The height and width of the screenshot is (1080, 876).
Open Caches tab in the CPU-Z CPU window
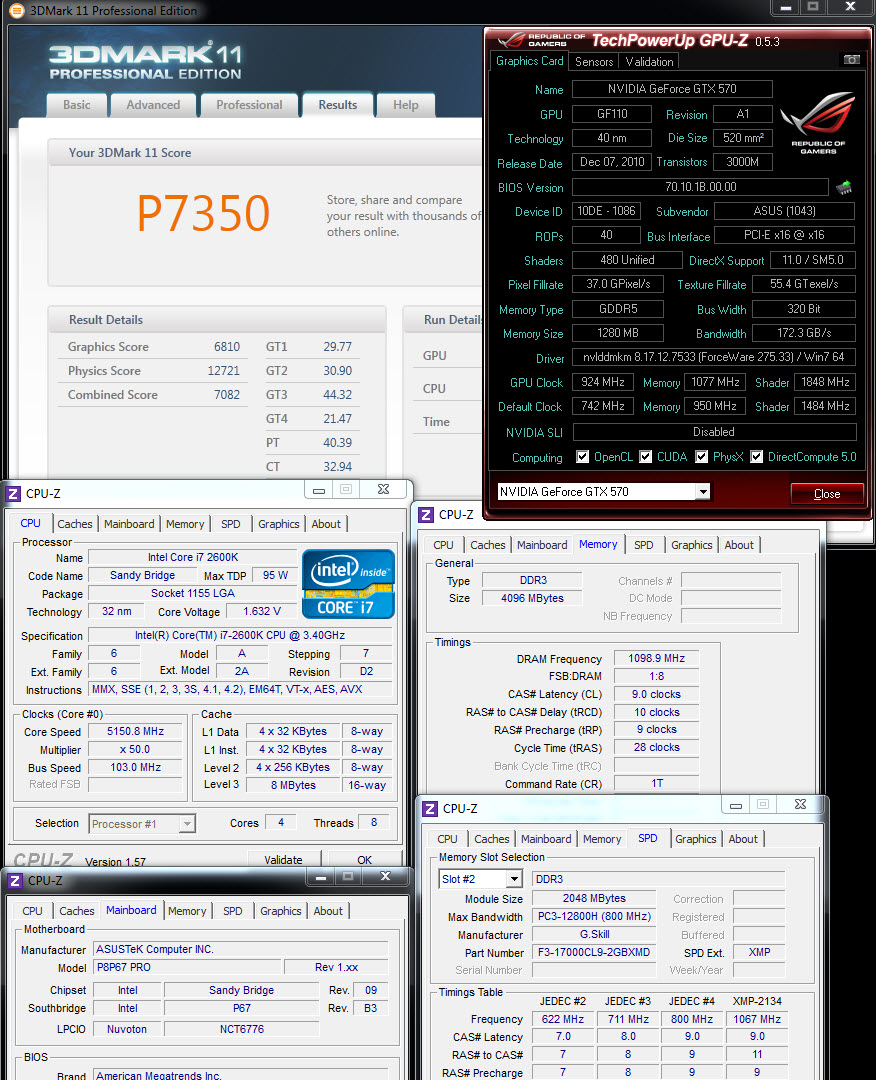coord(74,524)
